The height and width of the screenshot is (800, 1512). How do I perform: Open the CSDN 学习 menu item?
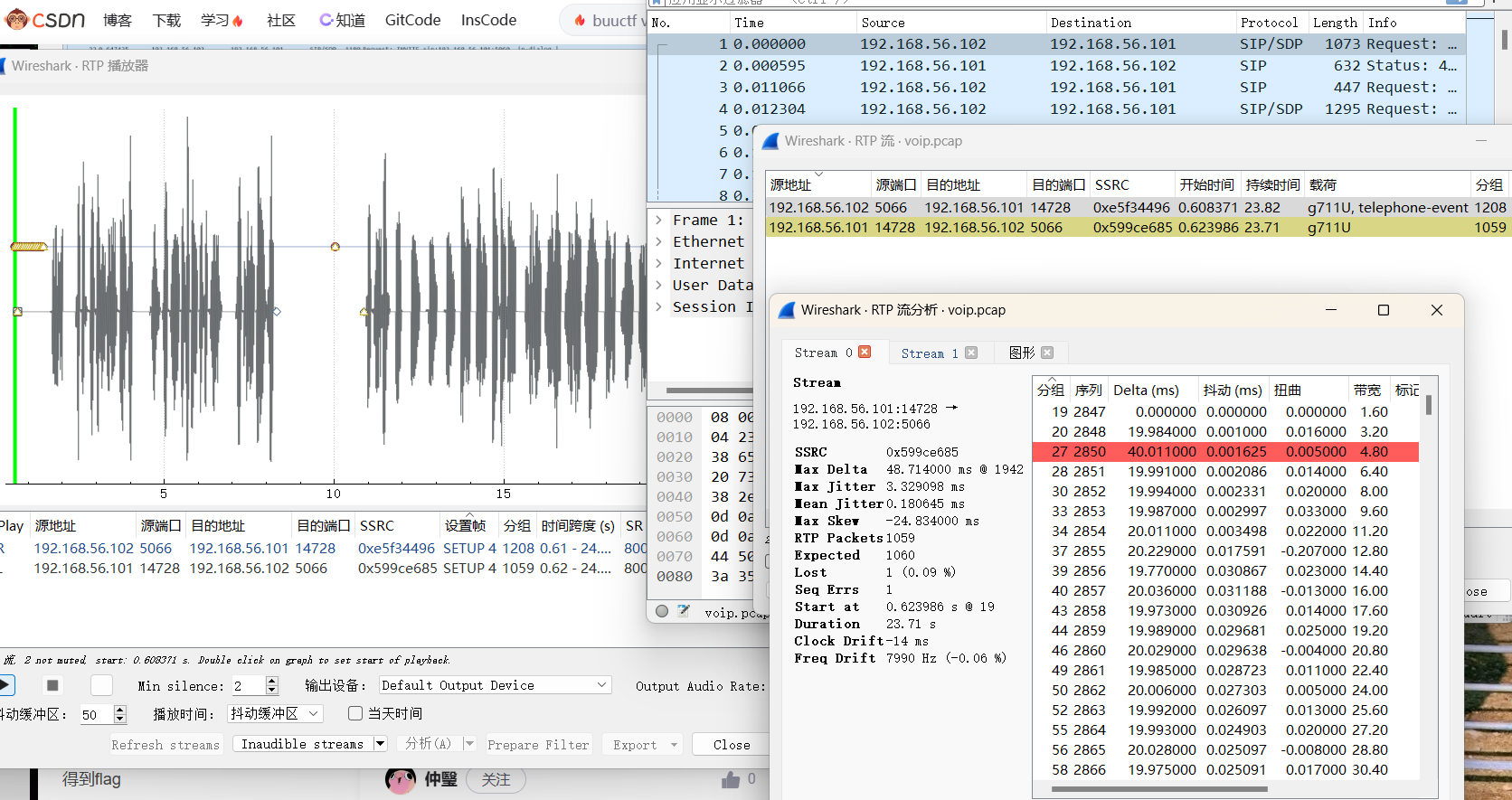point(222,20)
